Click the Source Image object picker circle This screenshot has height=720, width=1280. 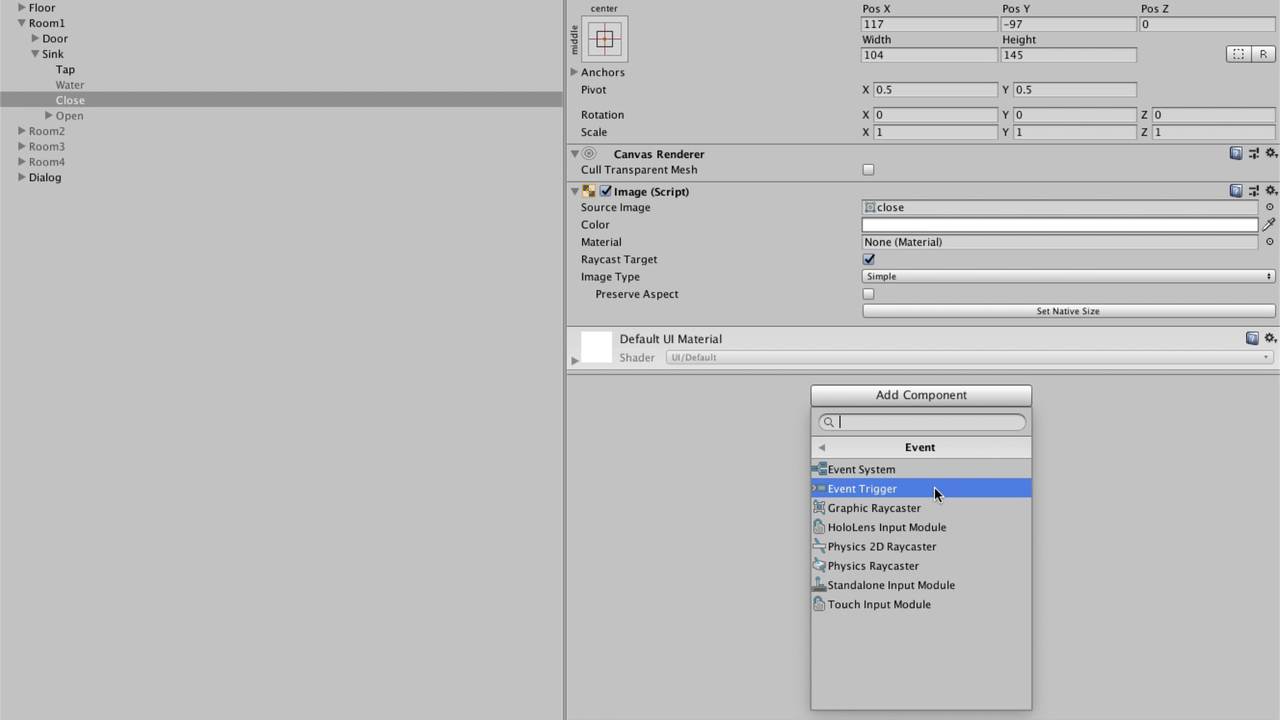(x=1270, y=207)
